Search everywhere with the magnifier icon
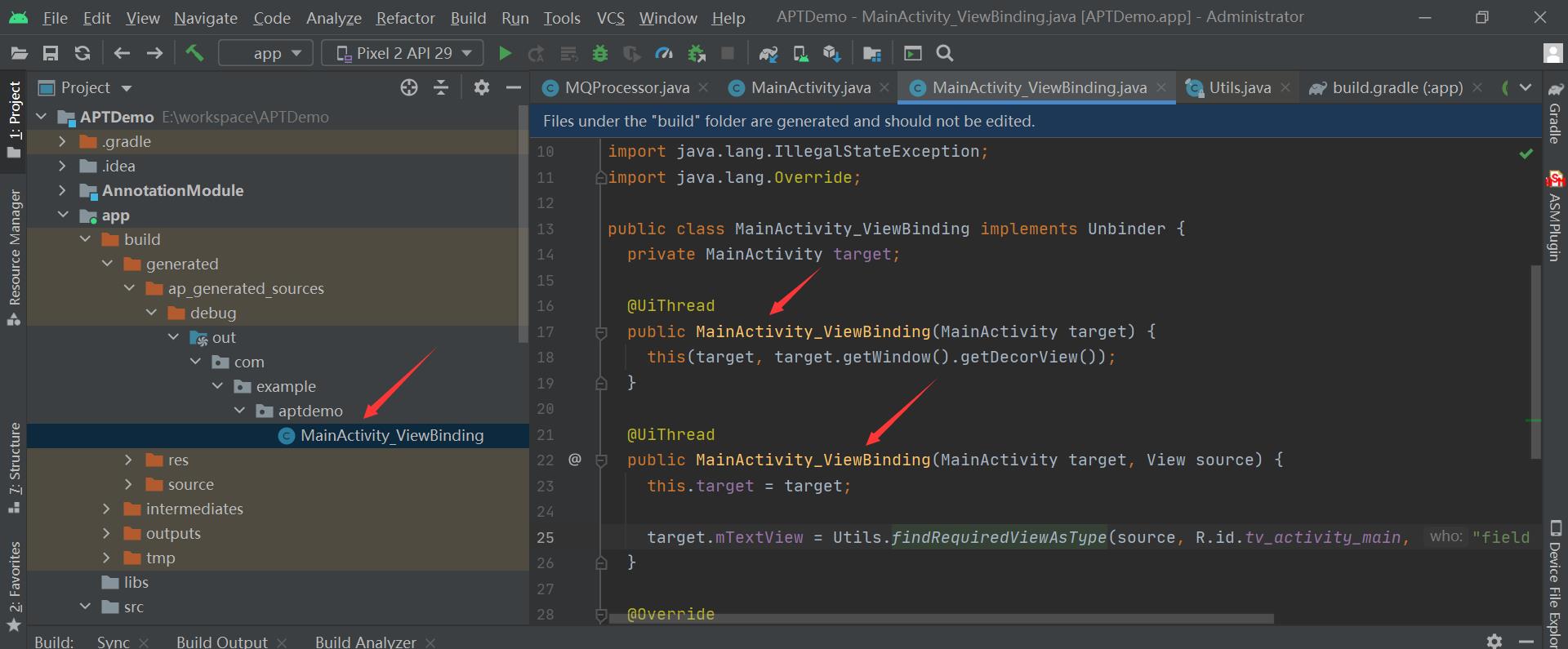This screenshot has width=1568, height=649. click(945, 54)
